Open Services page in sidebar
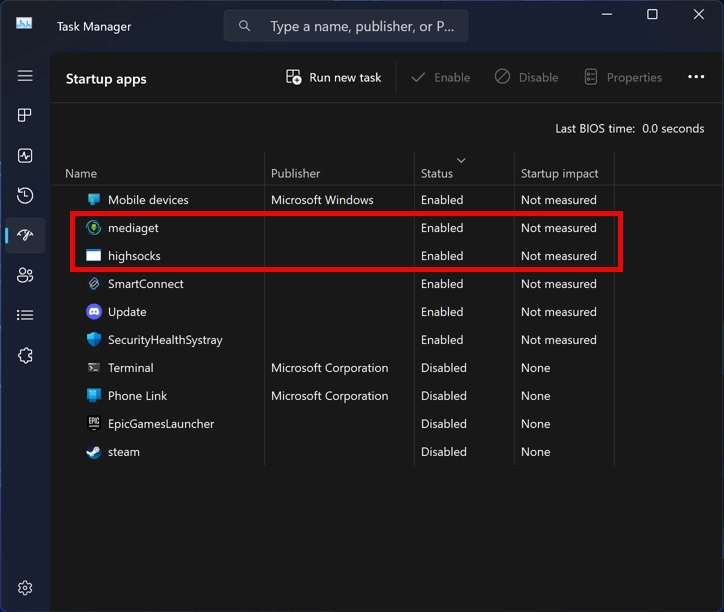724x612 pixels. [25, 355]
